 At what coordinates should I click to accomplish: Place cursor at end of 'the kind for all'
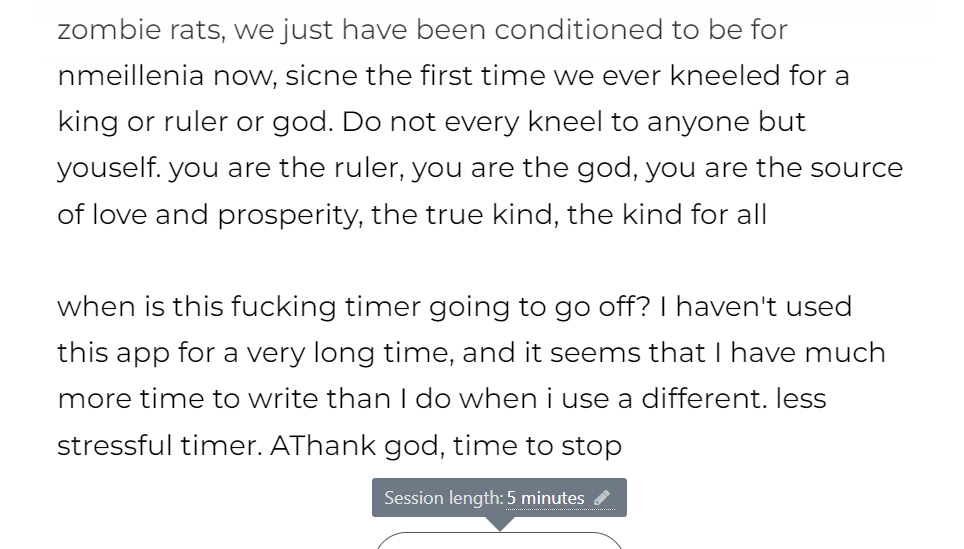pos(768,215)
